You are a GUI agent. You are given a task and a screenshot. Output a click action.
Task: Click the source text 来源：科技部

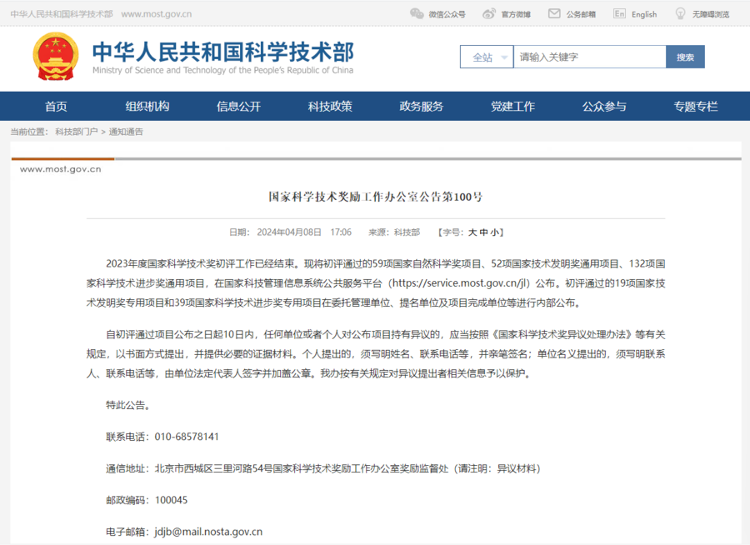(x=394, y=233)
